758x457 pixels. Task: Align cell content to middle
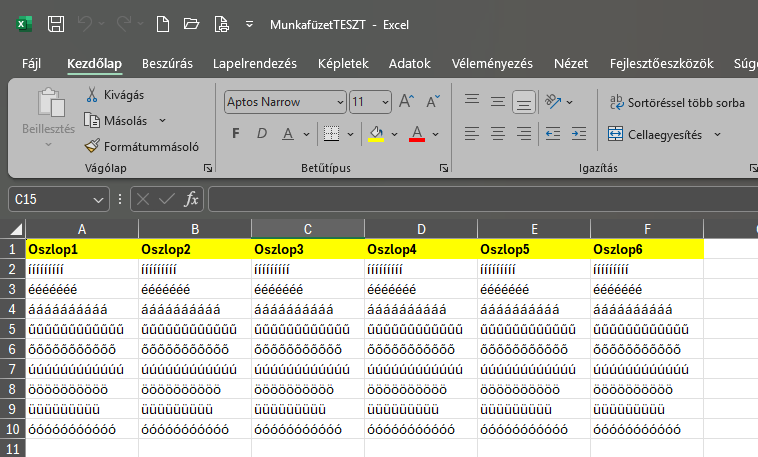(498, 102)
